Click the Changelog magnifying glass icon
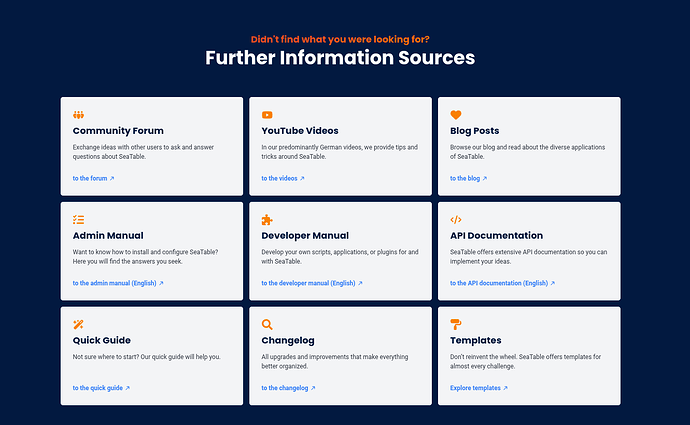The width and height of the screenshot is (690, 425). [267, 324]
